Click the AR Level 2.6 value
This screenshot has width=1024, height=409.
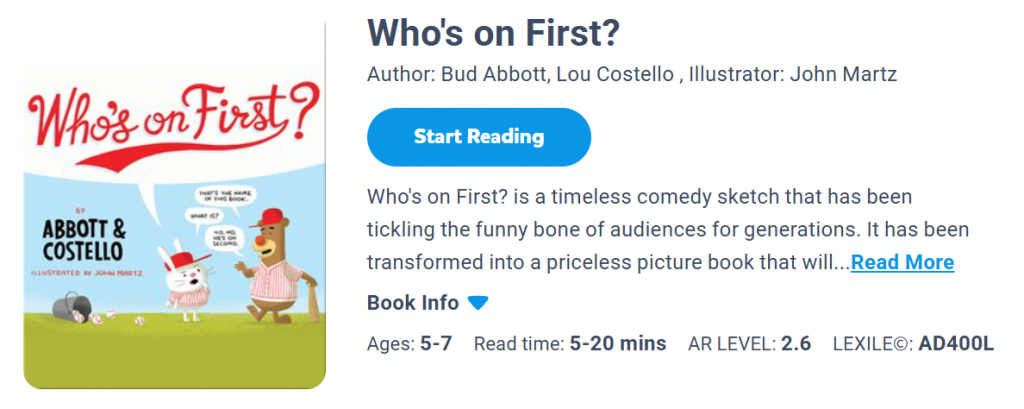795,344
